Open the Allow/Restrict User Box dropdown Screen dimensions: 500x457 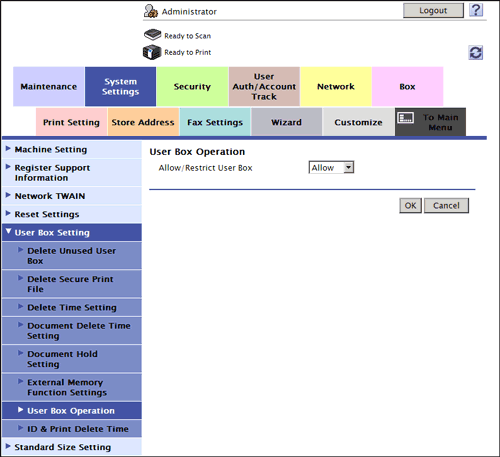pos(331,167)
